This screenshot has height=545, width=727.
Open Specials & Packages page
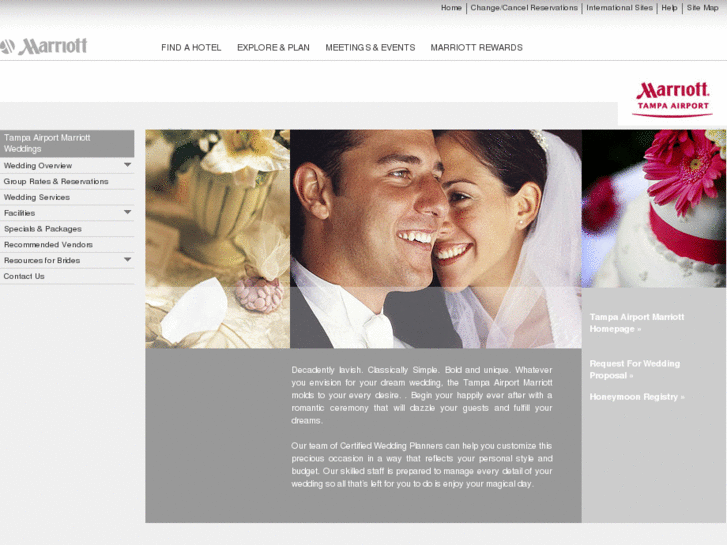pyautogui.click(x=43, y=229)
